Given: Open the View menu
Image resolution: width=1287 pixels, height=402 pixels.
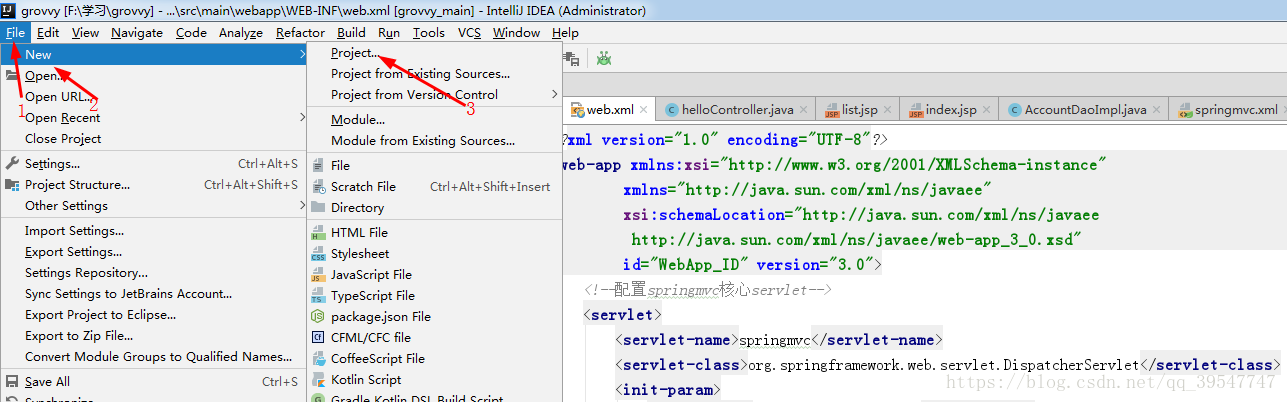Looking at the screenshot, I should 86,33.
